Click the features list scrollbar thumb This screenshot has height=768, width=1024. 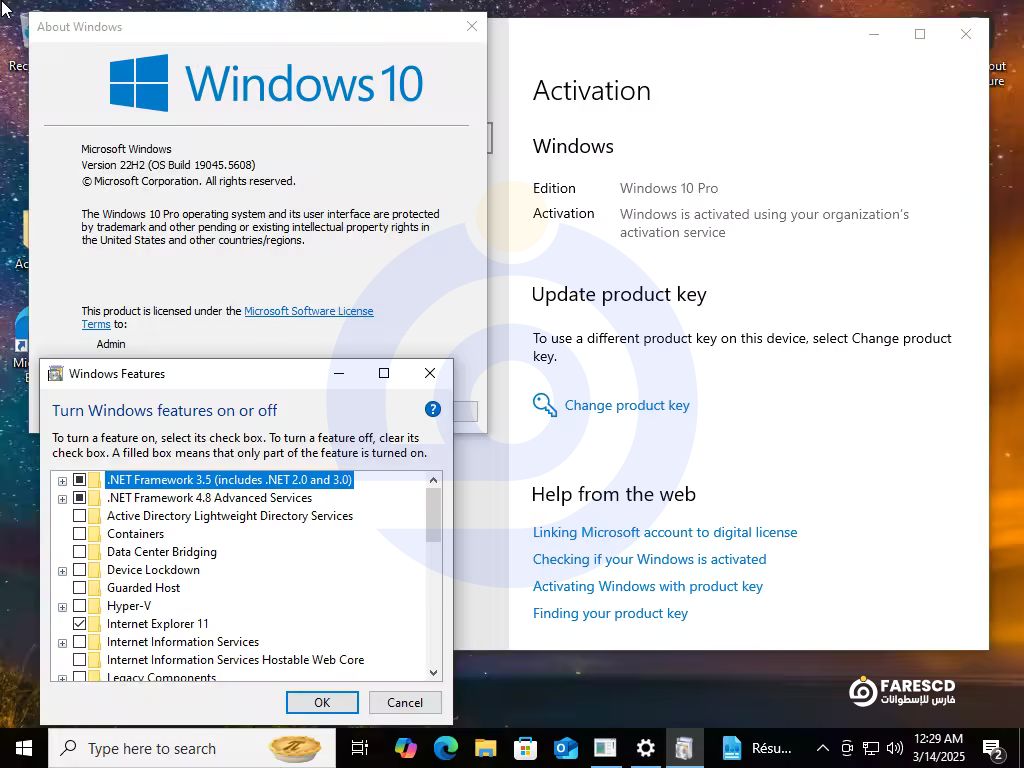click(434, 515)
